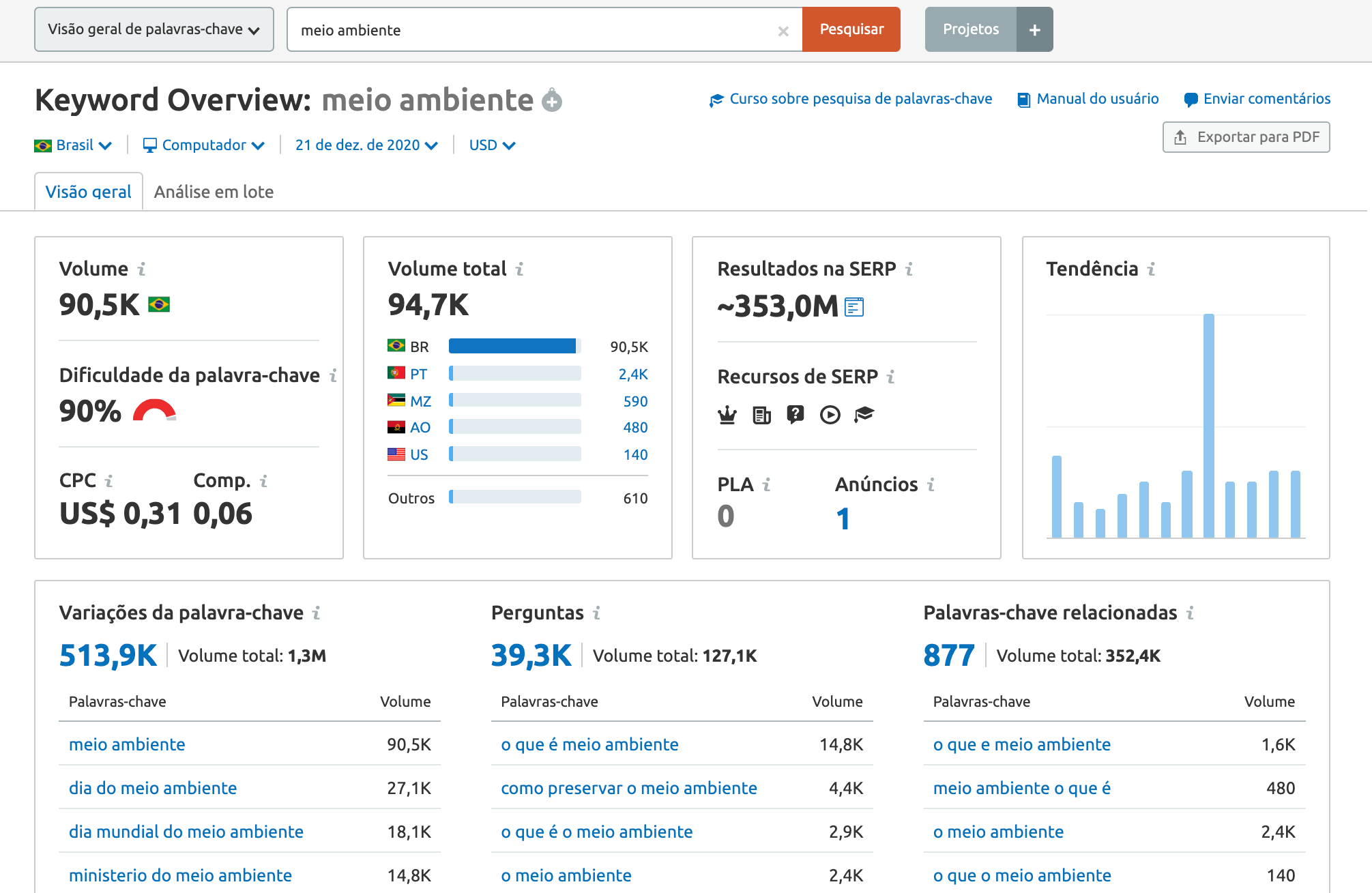Click the Enviar comentários link
1372x893 pixels.
(1257, 99)
